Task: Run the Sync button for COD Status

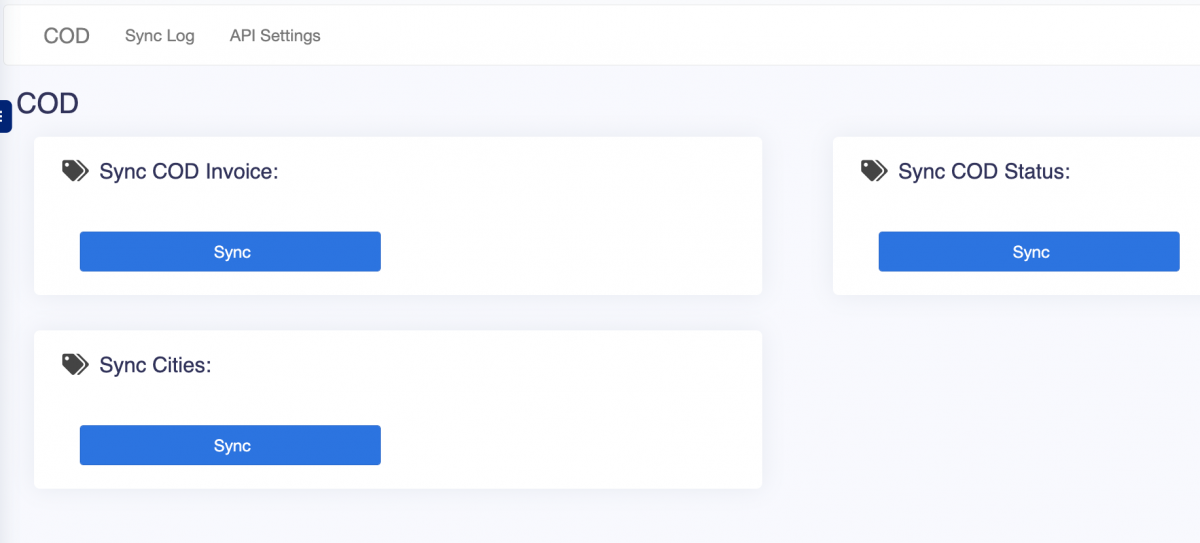Action: pos(1029,252)
